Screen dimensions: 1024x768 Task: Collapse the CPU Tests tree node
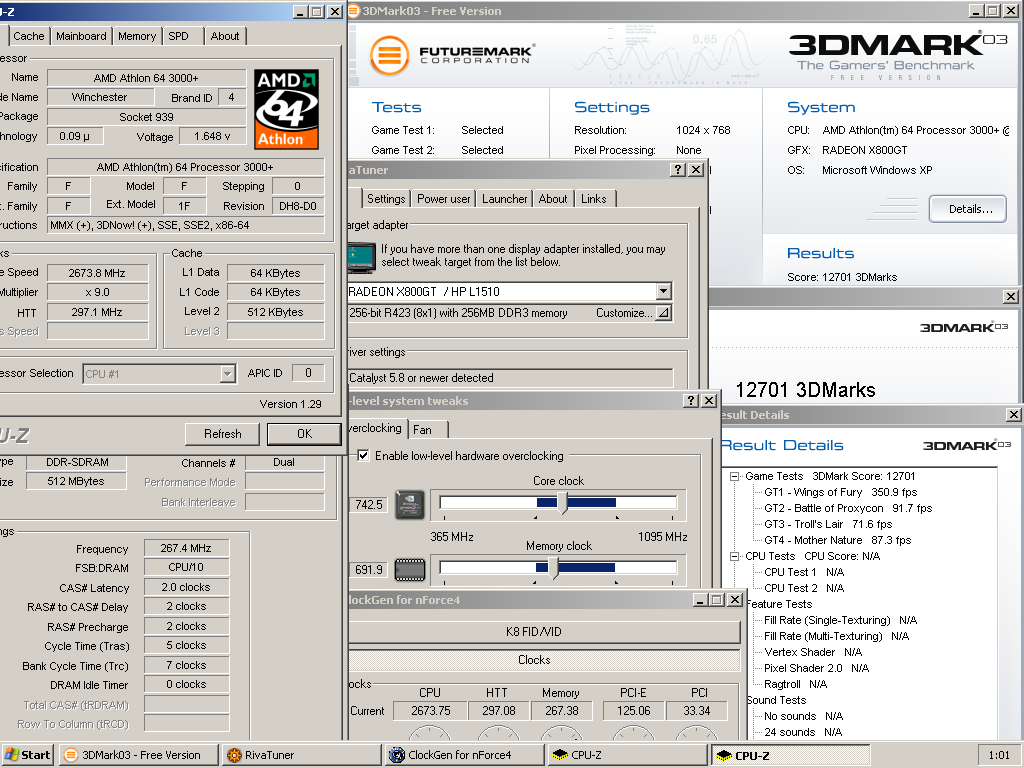pos(735,556)
